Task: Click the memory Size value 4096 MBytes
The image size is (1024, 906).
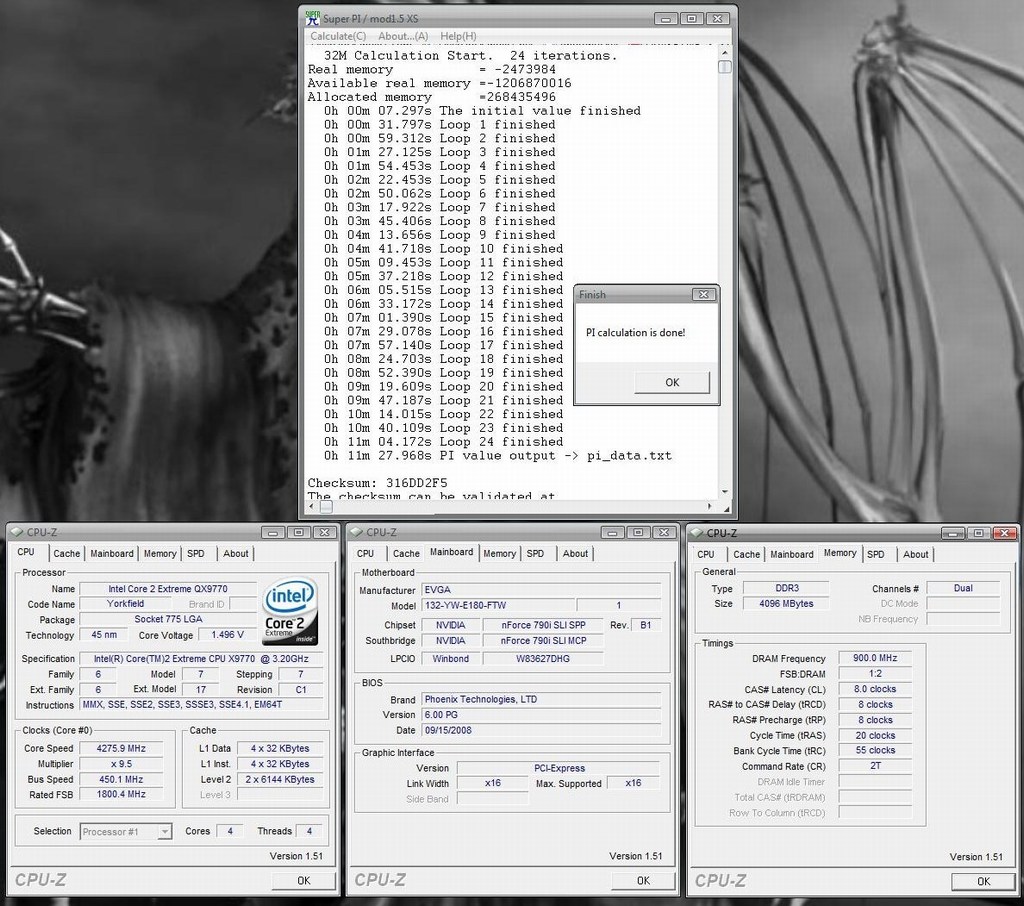Action: [x=786, y=604]
